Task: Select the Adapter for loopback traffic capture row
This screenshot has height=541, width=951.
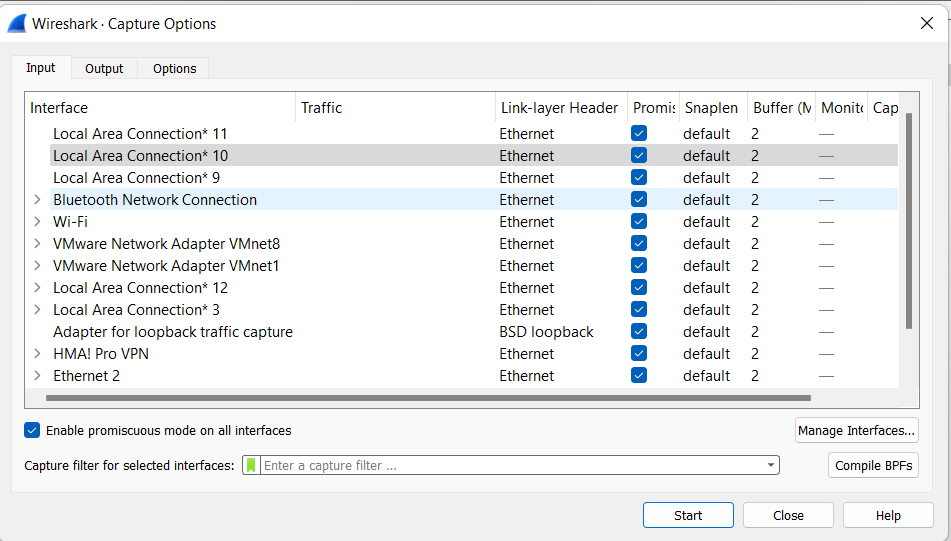Action: (172, 332)
